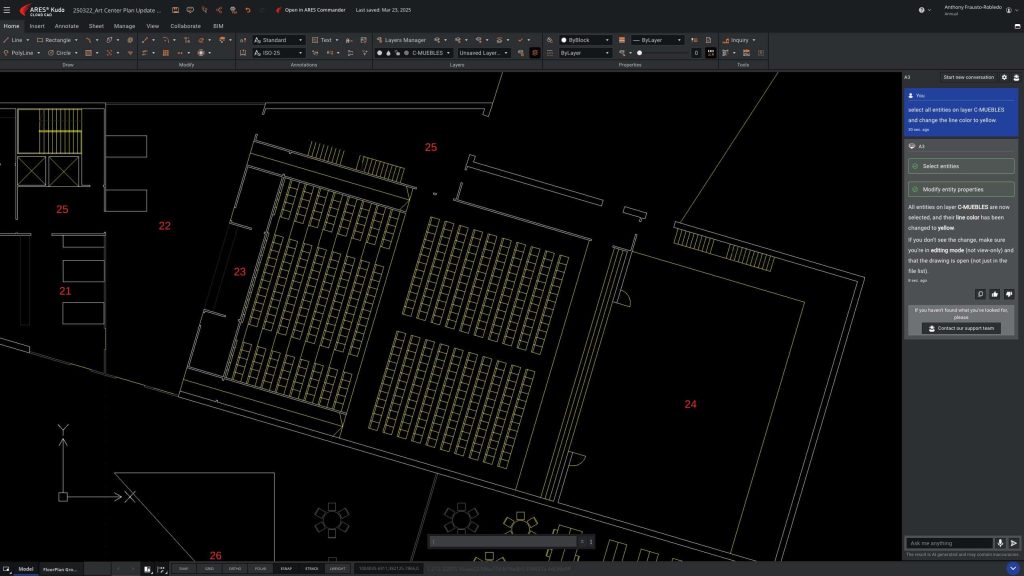
Task: Toggle ETRACK in status bar
Action: click(x=312, y=569)
